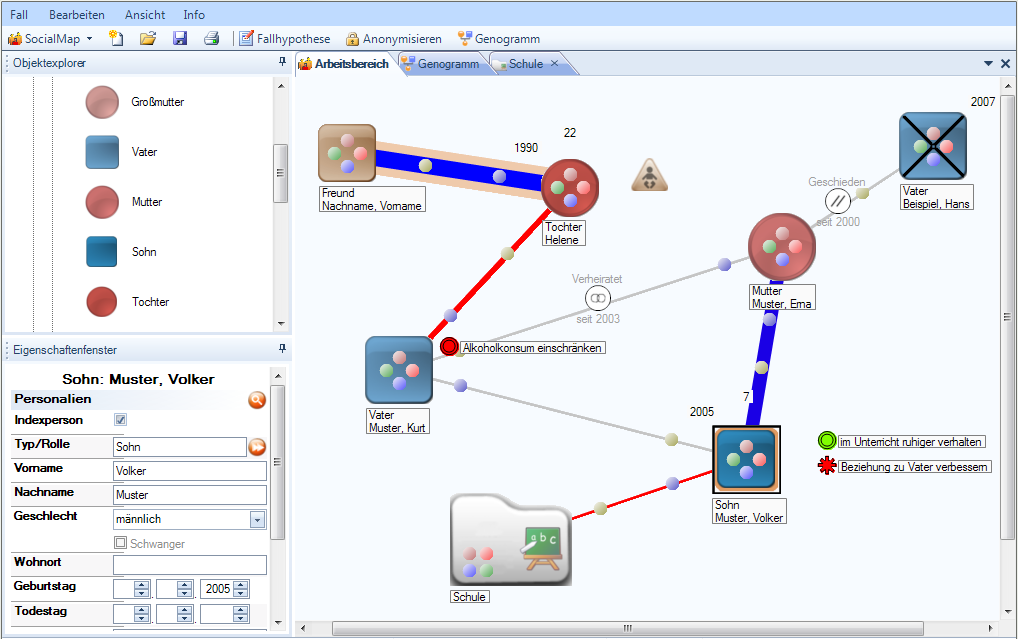Image resolution: width=1018 pixels, height=639 pixels.
Task: Click the Save diskette toolbar icon
Action: click(180, 38)
